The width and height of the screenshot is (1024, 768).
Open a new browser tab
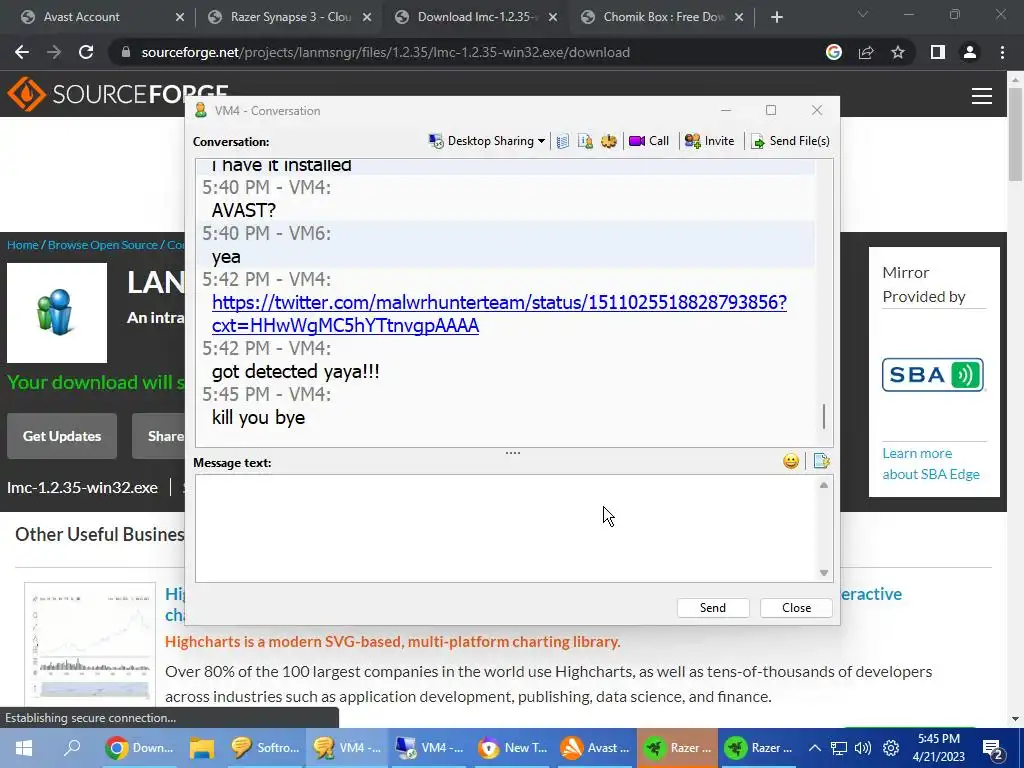(x=776, y=17)
